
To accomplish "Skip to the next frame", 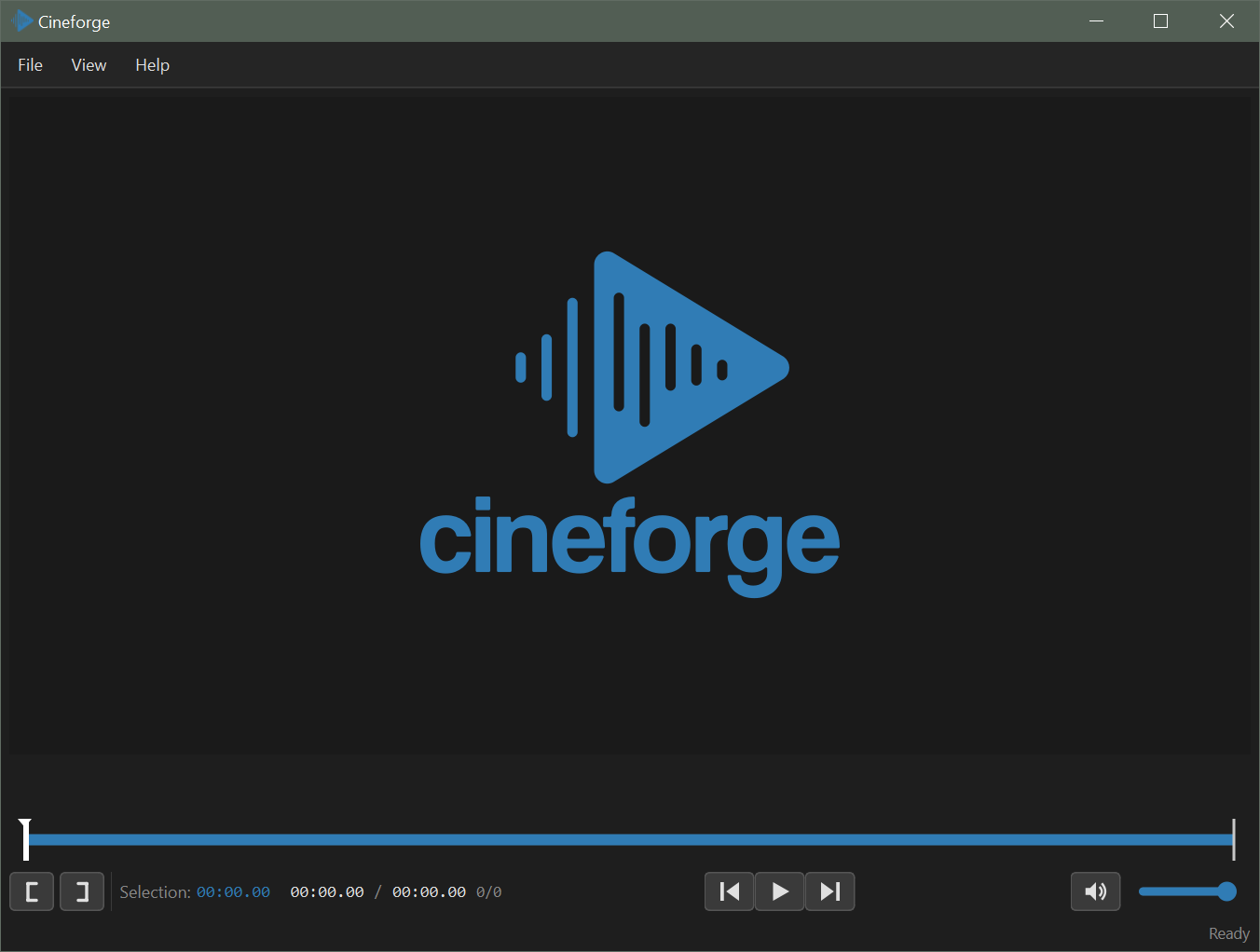I will pos(829,891).
